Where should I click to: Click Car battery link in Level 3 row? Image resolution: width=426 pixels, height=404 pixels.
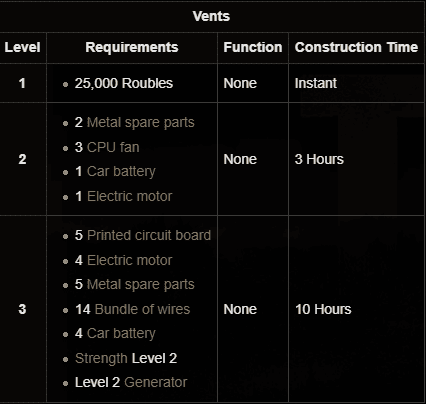(x=121, y=334)
